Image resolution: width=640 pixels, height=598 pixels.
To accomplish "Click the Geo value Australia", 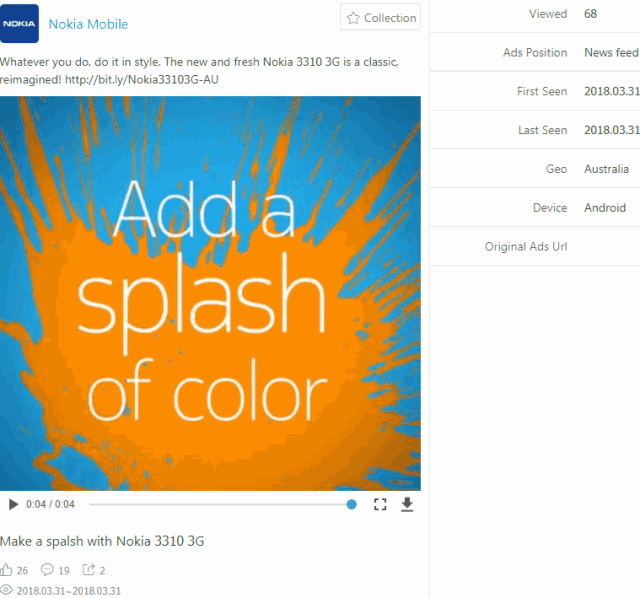I will pyautogui.click(x=606, y=169).
